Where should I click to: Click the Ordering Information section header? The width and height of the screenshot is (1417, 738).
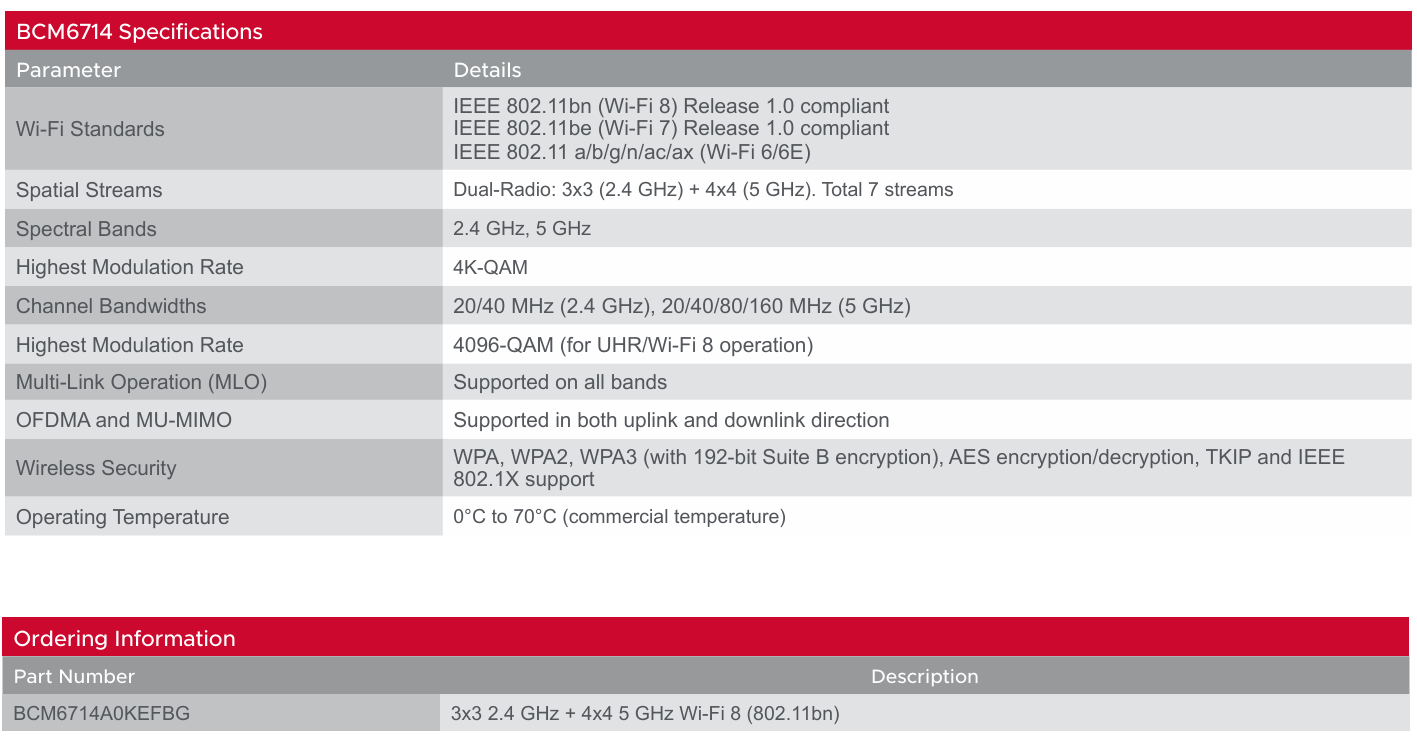click(x=125, y=638)
